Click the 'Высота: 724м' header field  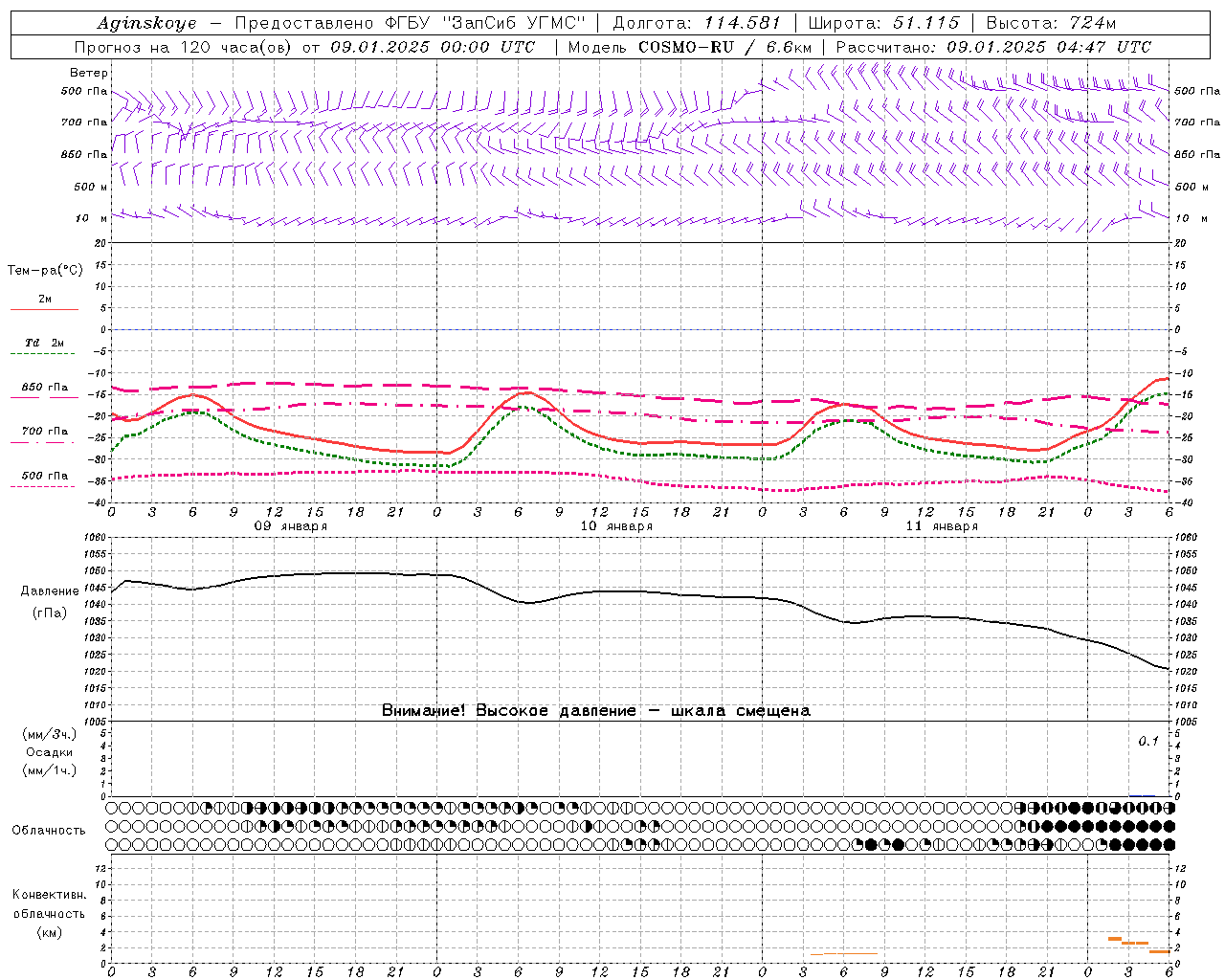click(x=1051, y=23)
